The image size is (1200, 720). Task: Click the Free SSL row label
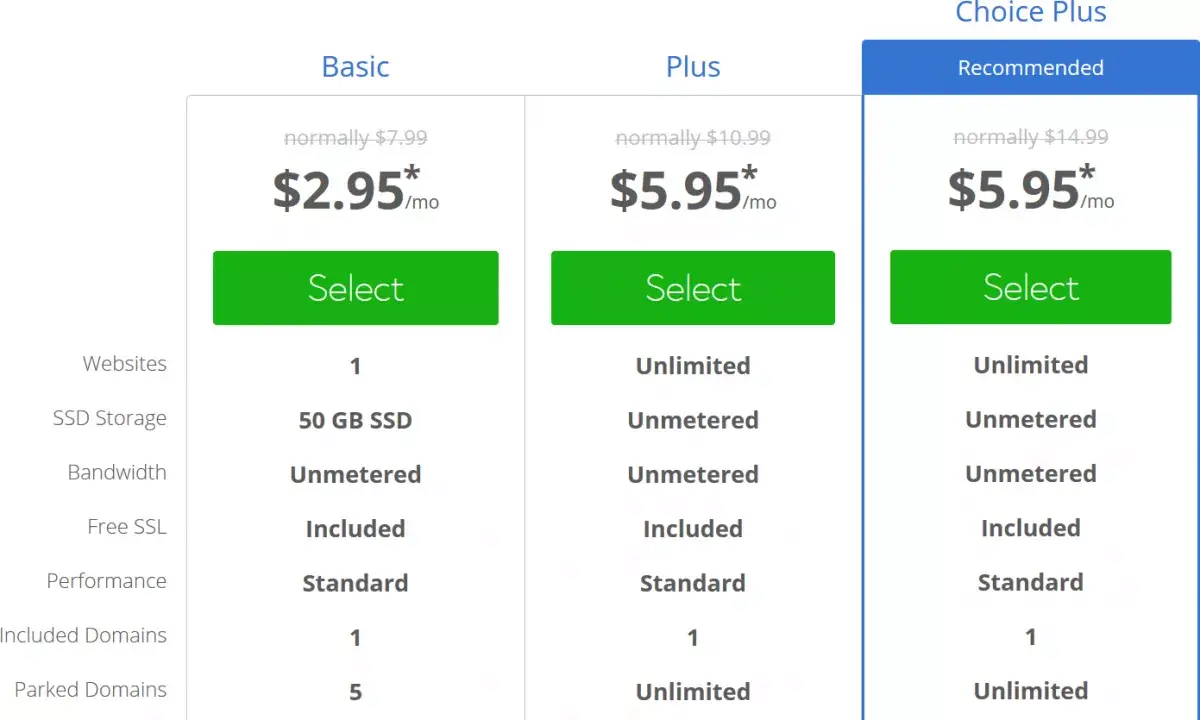127,526
